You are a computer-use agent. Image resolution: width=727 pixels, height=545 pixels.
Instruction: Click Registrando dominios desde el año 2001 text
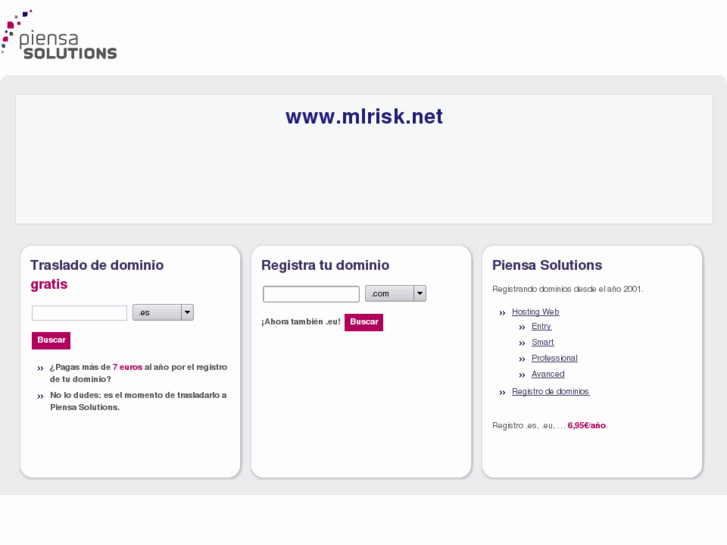click(x=568, y=289)
